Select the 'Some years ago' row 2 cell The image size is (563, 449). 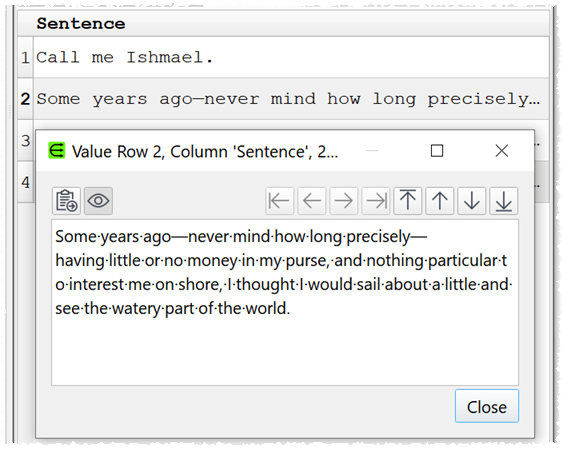[291, 99]
